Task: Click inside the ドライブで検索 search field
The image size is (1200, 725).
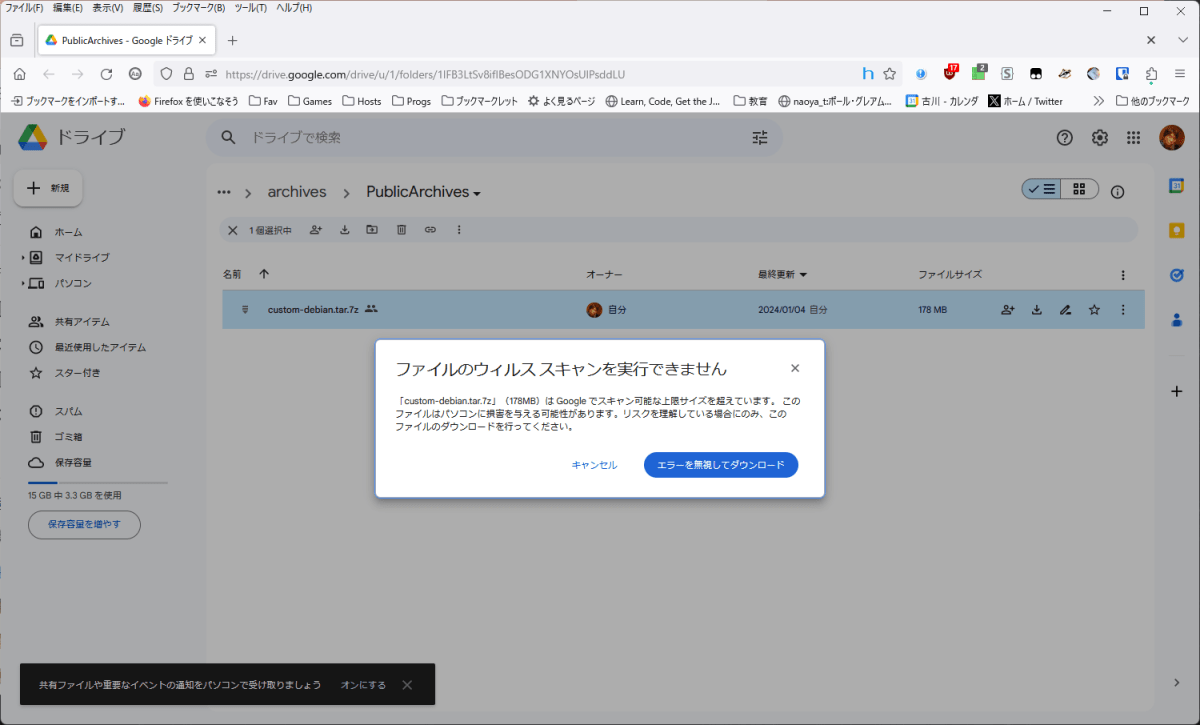Action: (450, 138)
